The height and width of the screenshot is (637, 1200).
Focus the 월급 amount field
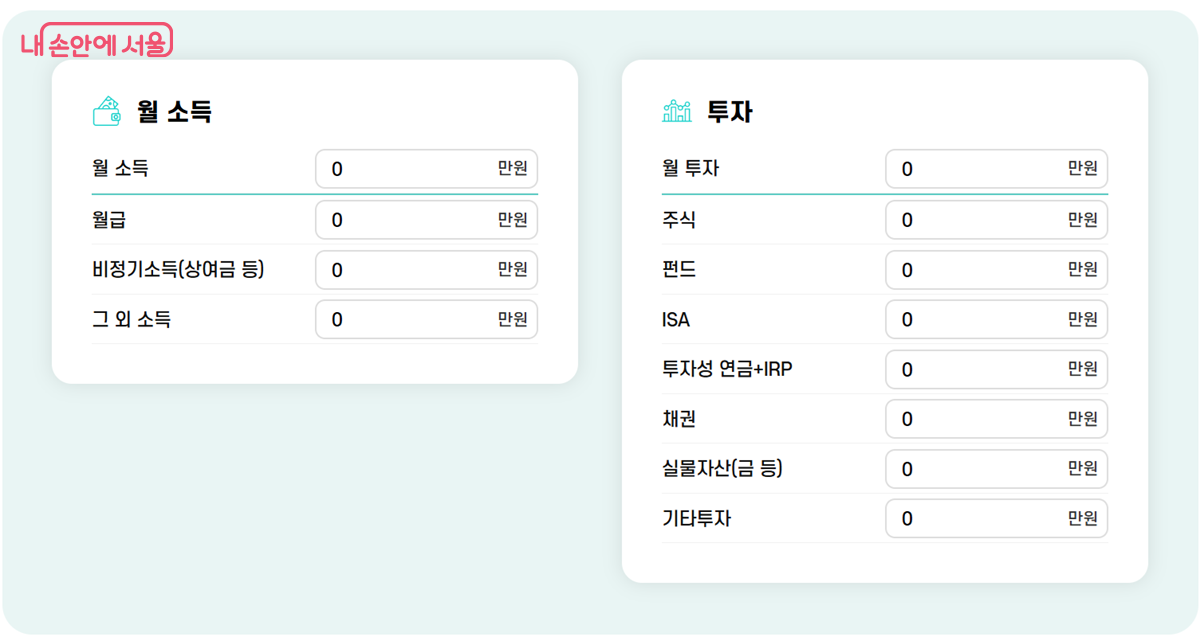click(x=410, y=220)
